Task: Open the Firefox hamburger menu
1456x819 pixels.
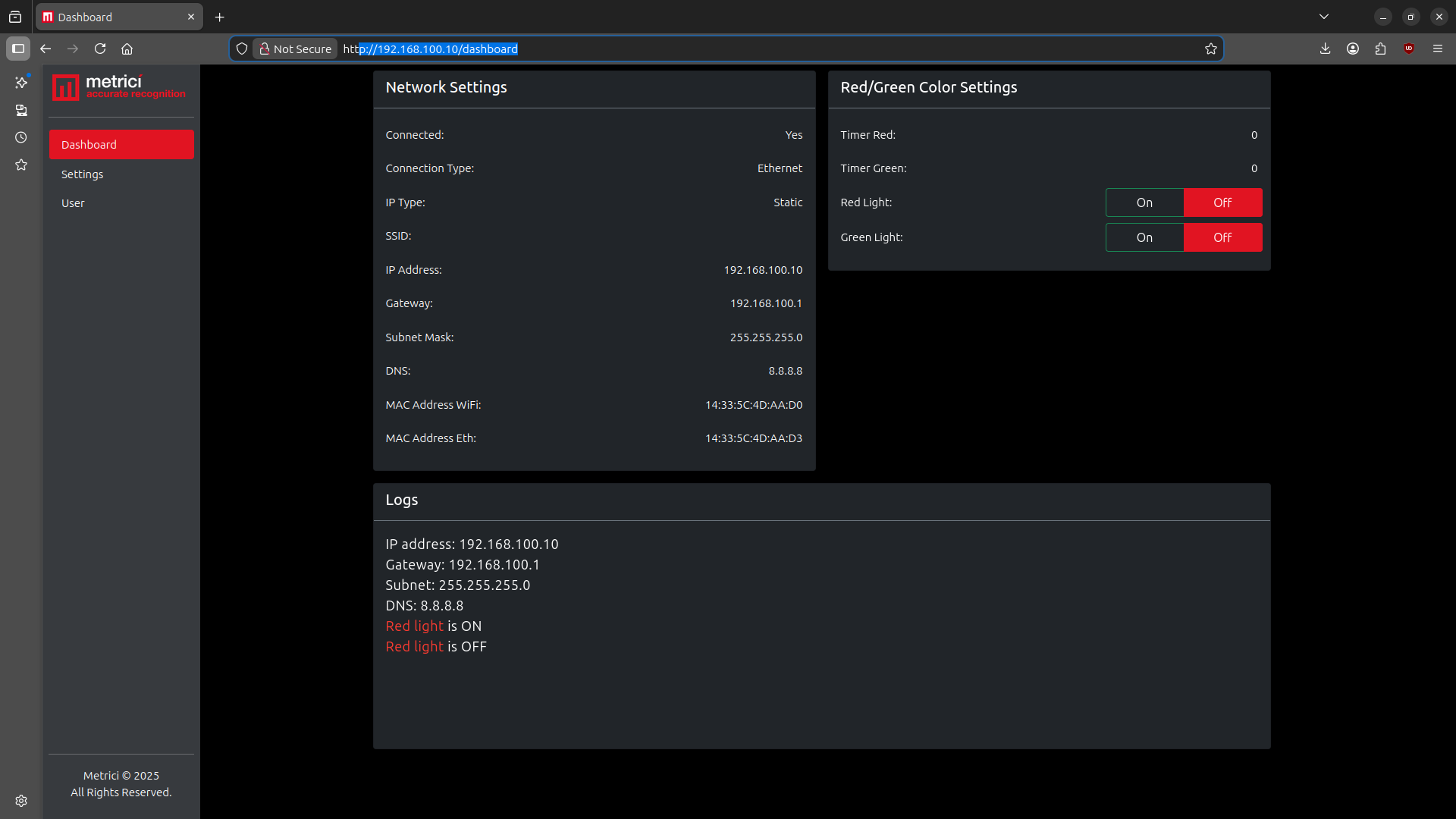Action: tap(1438, 49)
